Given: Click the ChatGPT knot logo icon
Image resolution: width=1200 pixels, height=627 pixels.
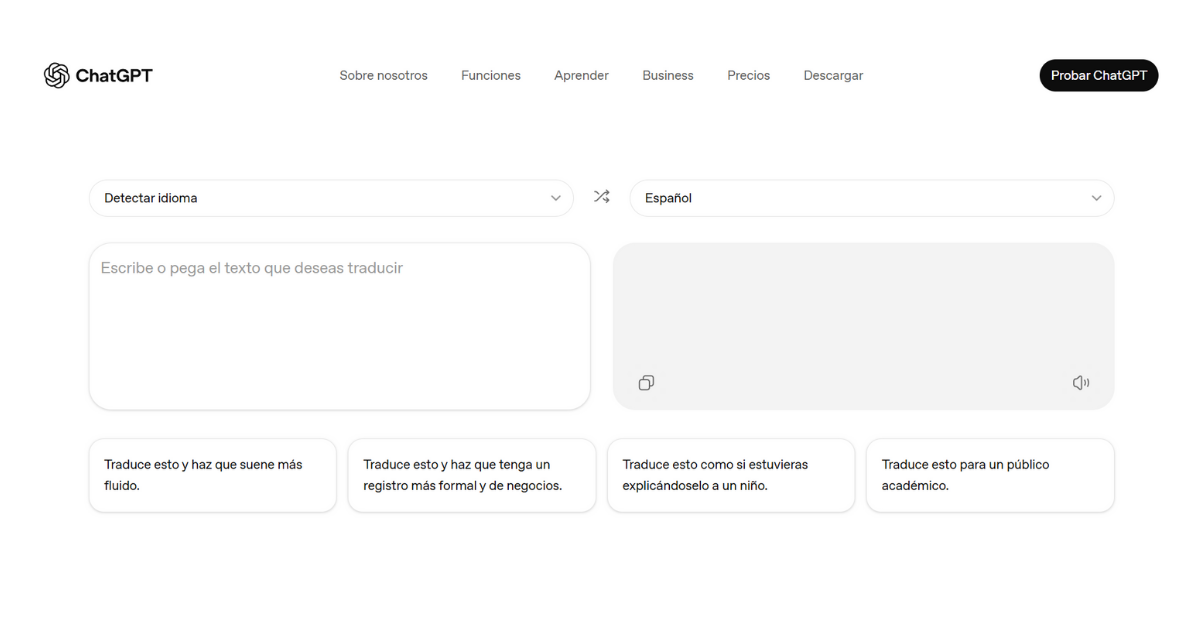Looking at the screenshot, I should (56, 76).
